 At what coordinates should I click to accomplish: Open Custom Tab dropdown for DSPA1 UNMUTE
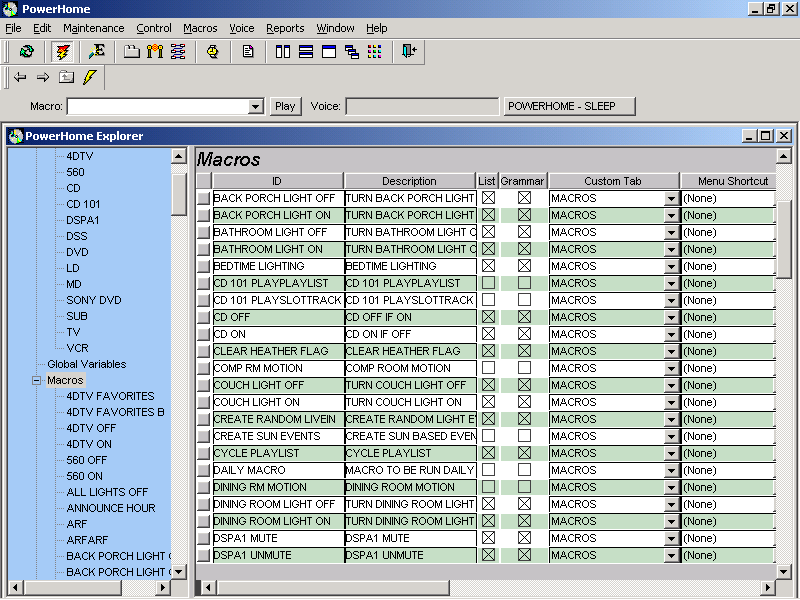coord(671,555)
